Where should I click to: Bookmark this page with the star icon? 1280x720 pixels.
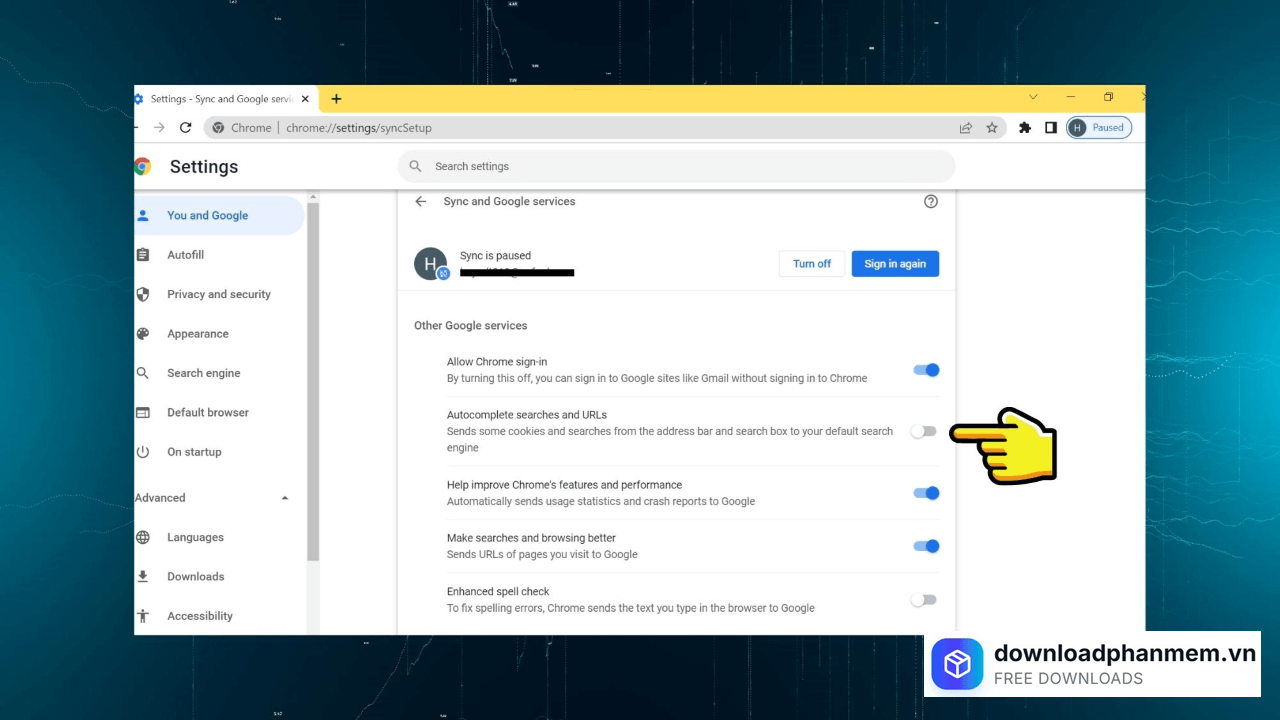pyautogui.click(x=992, y=128)
